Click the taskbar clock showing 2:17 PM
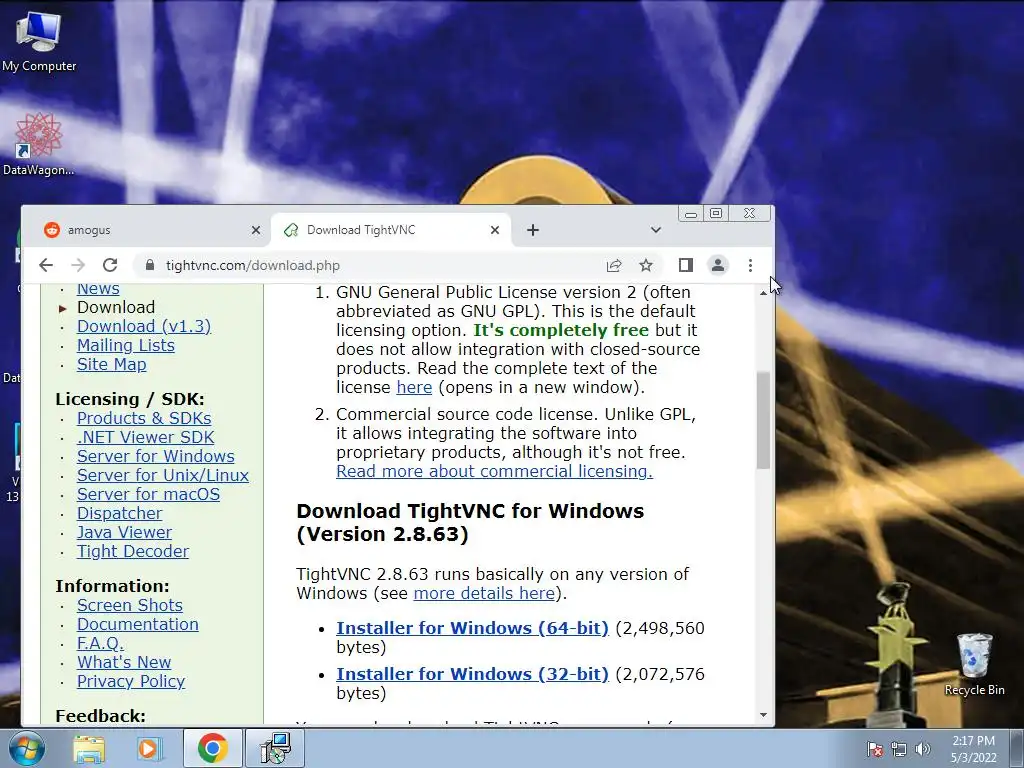 tap(974, 749)
